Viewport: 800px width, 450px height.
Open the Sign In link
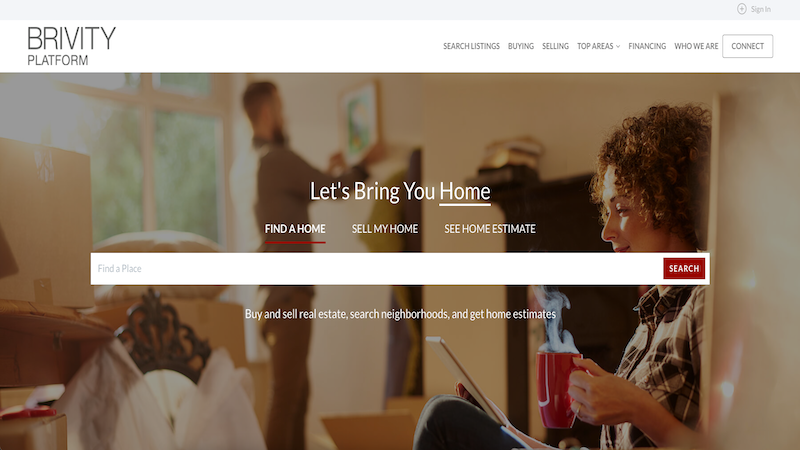click(x=760, y=9)
